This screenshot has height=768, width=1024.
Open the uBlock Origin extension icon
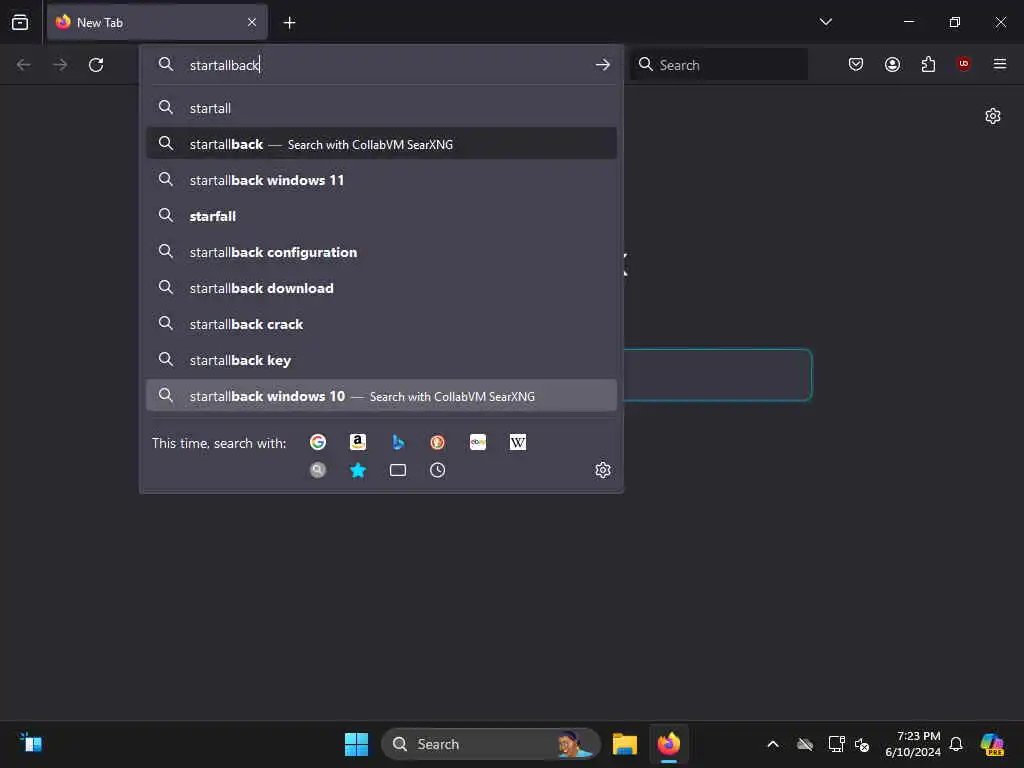coord(963,63)
